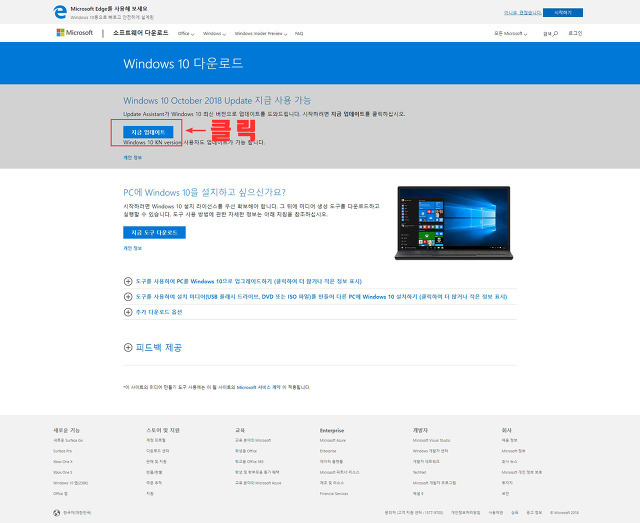640x523 pixels.
Task: Open the Microsoft 서비스 계약 link
Action: tap(258, 387)
